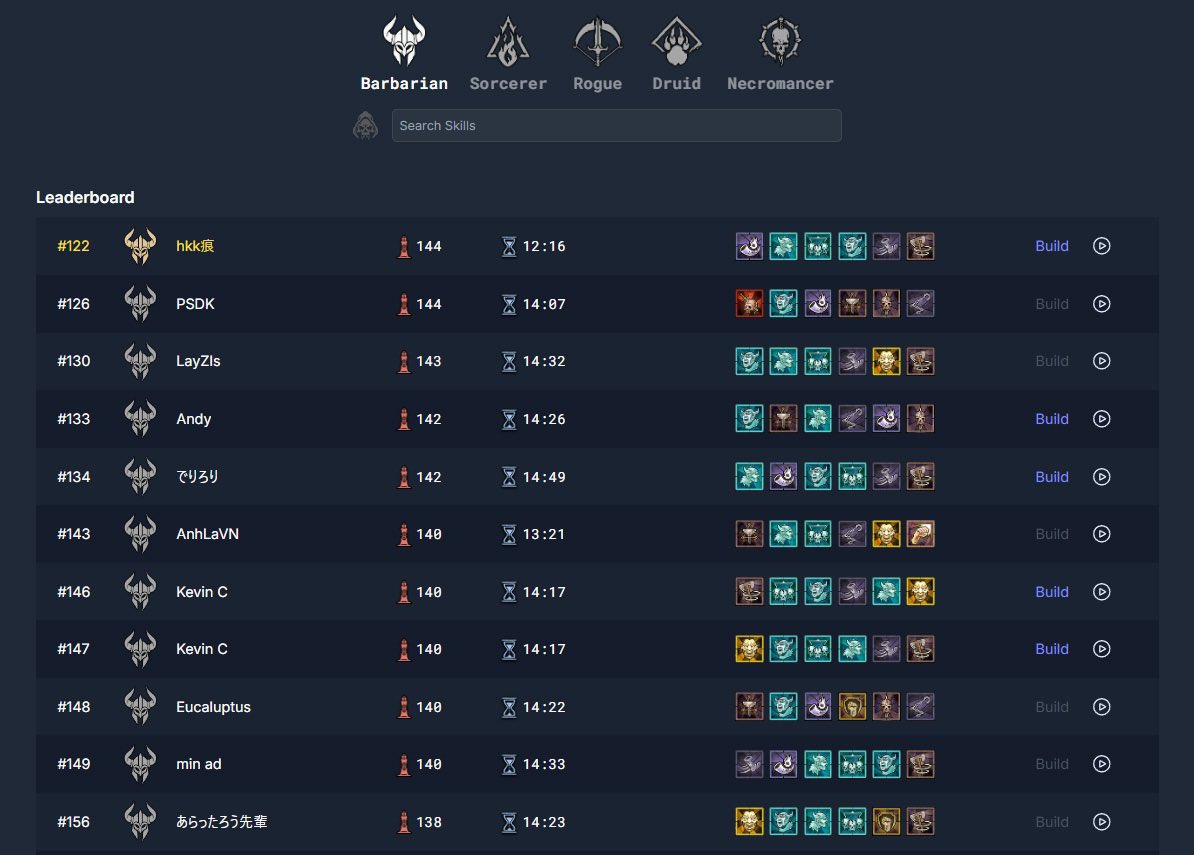
Task: Click the barbarian helmet icon beside LayZIs
Action: tap(140, 361)
